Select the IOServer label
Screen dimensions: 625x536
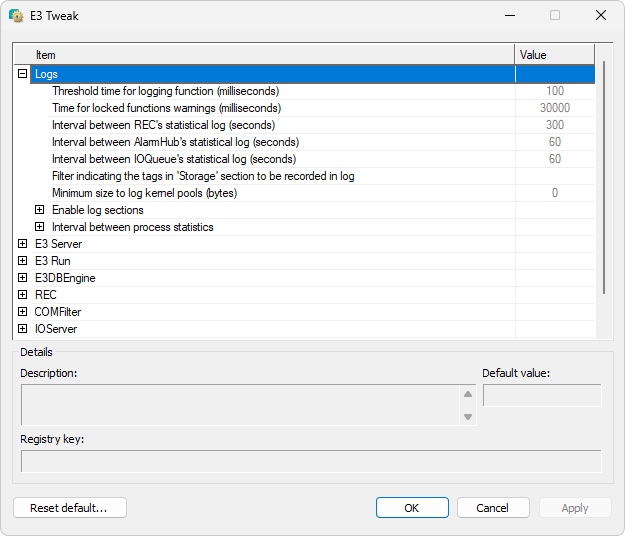tap(56, 329)
